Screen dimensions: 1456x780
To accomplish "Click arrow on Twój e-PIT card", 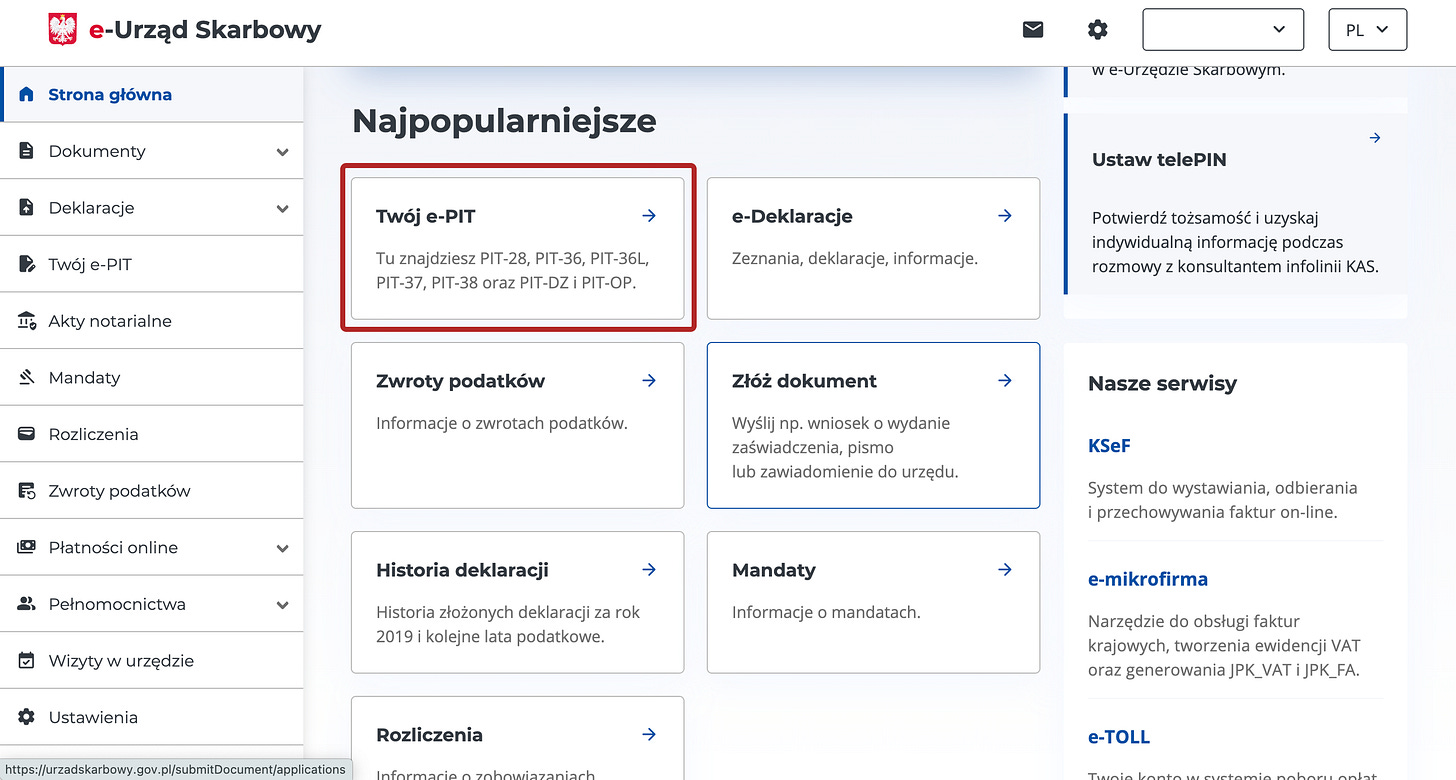I will [x=649, y=215].
